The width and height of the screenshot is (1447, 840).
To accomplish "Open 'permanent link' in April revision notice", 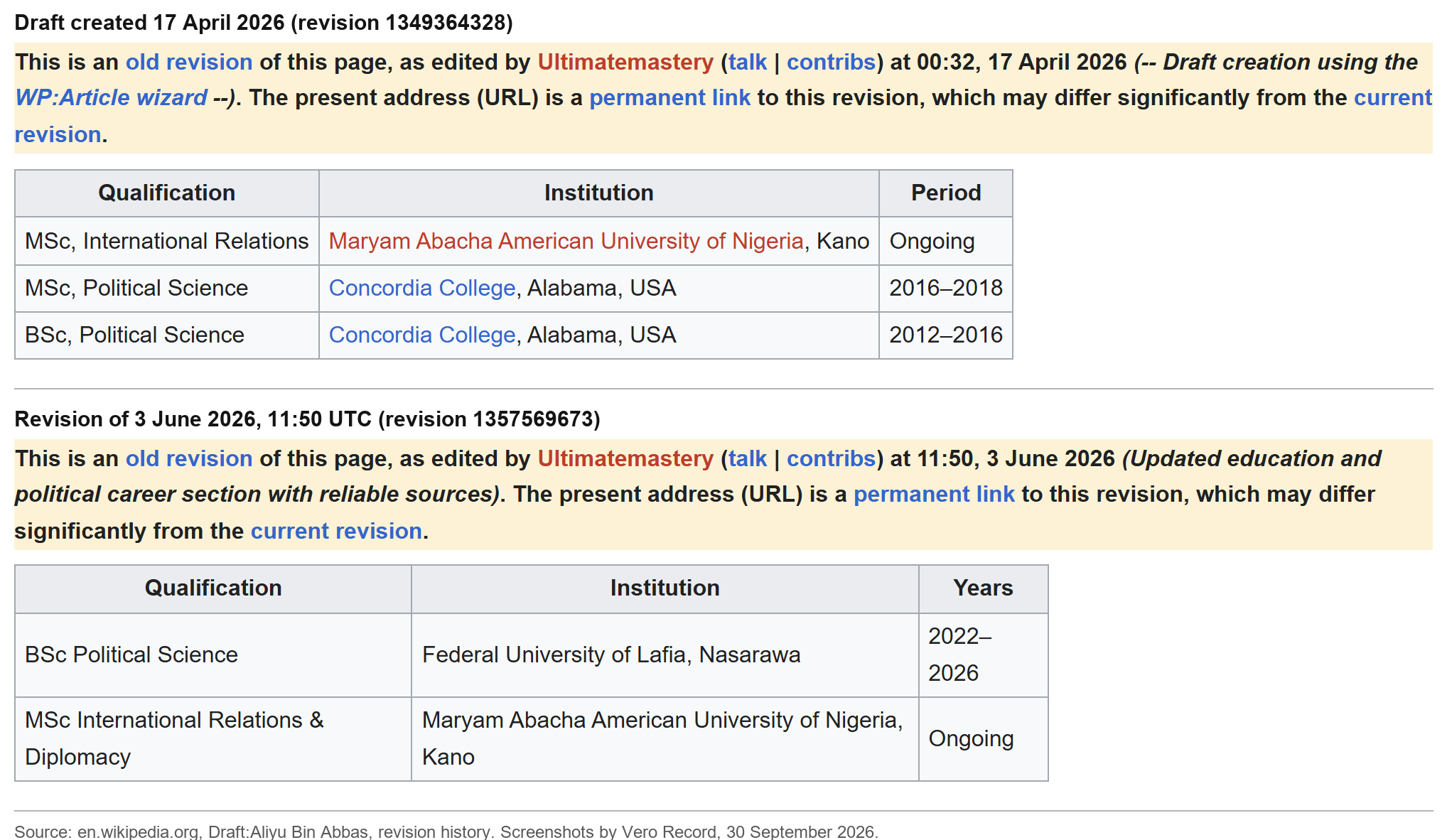I will tap(669, 97).
